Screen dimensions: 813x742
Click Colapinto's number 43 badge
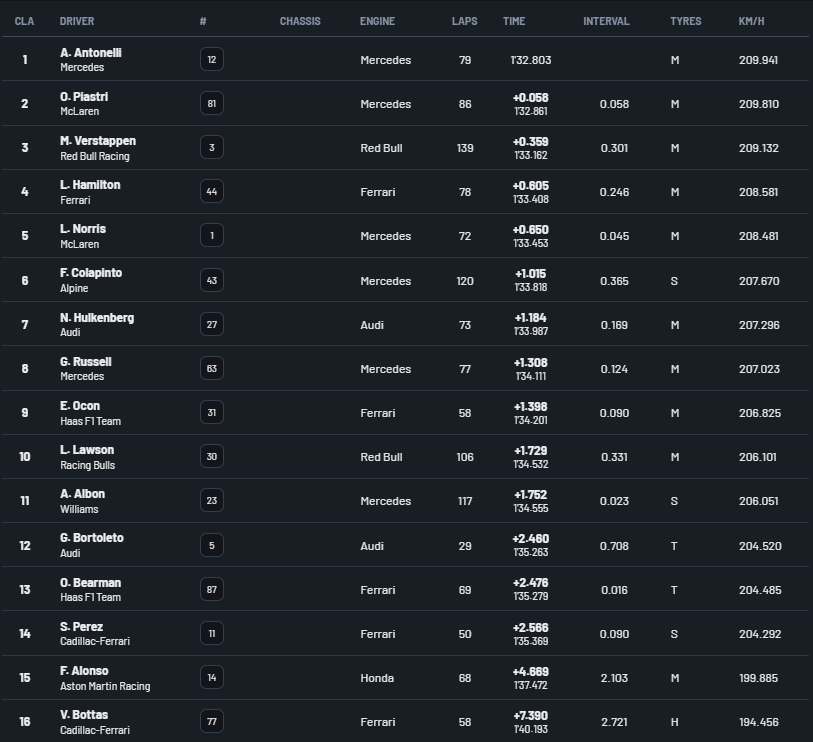click(x=212, y=281)
